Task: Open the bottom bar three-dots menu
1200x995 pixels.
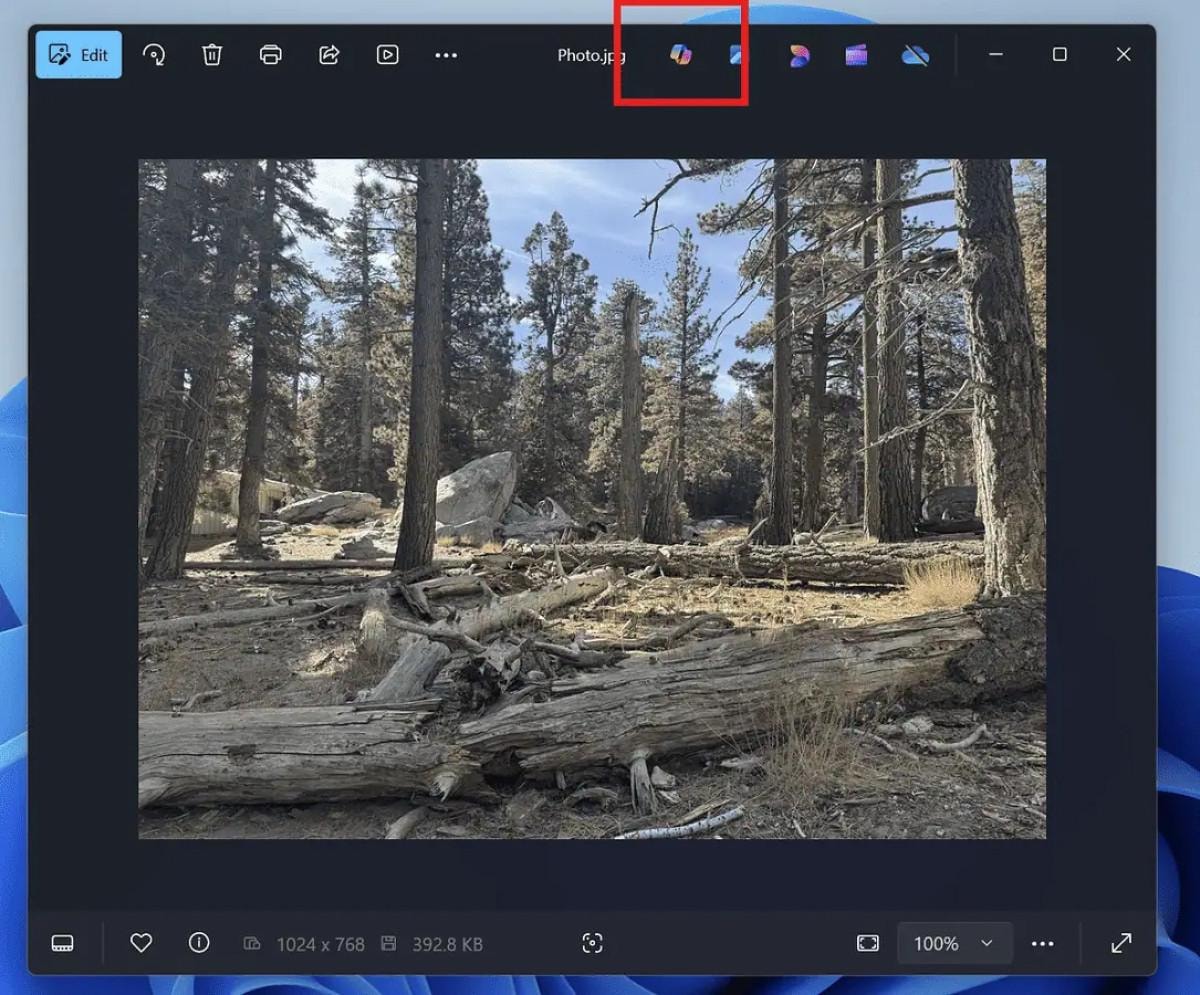Action: (x=1043, y=943)
